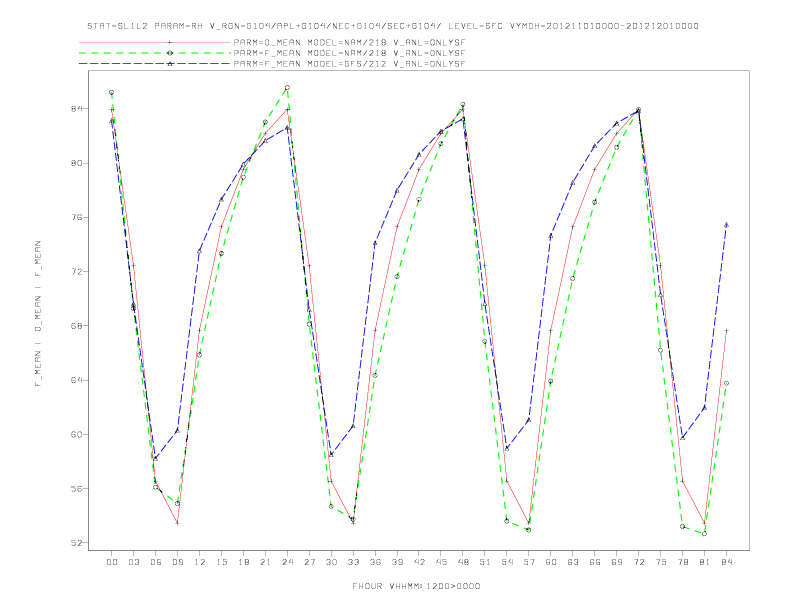Click x-axis tick label 78
Viewport: 792px width, 612px height.
pos(682,562)
